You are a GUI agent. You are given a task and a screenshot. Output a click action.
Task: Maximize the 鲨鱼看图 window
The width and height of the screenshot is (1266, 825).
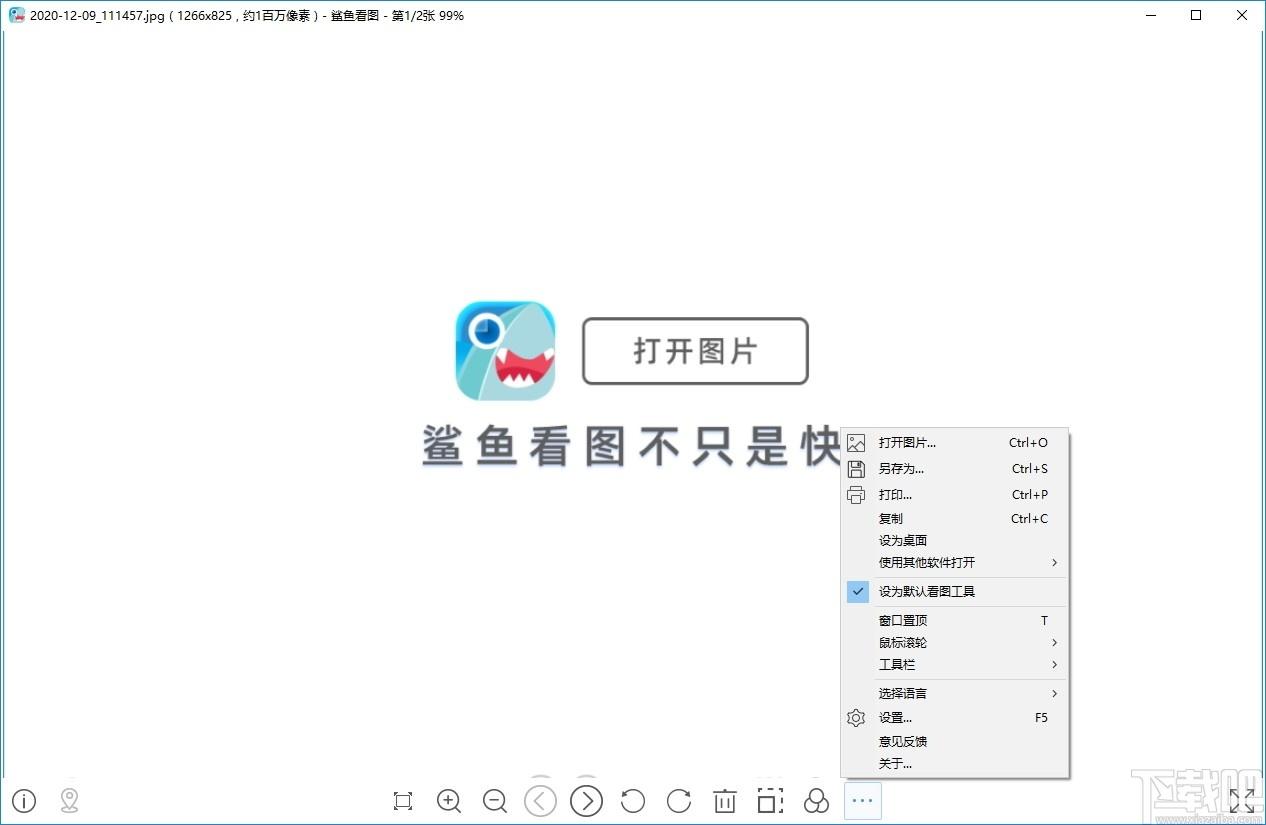point(1196,15)
